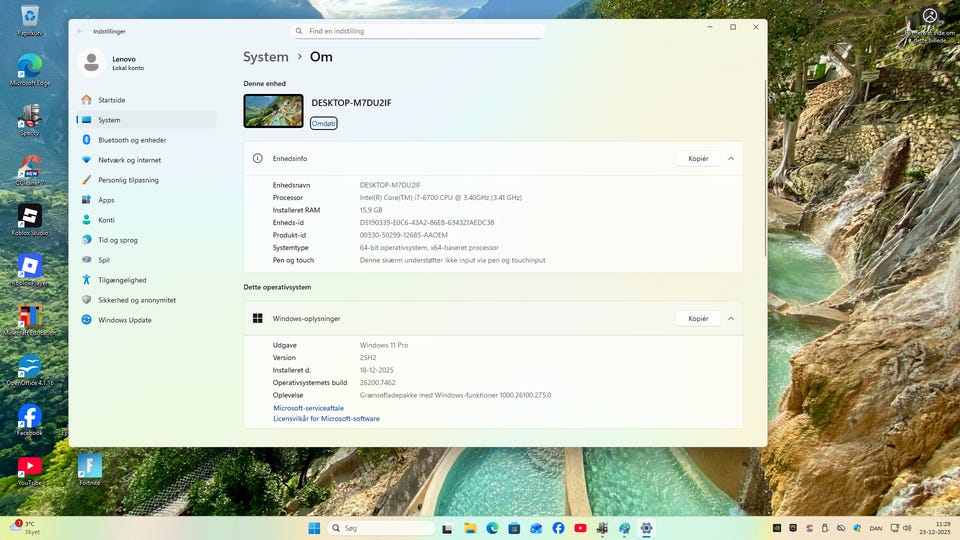Open the Bluetooth og enheder settings

pyautogui.click(x=132, y=140)
